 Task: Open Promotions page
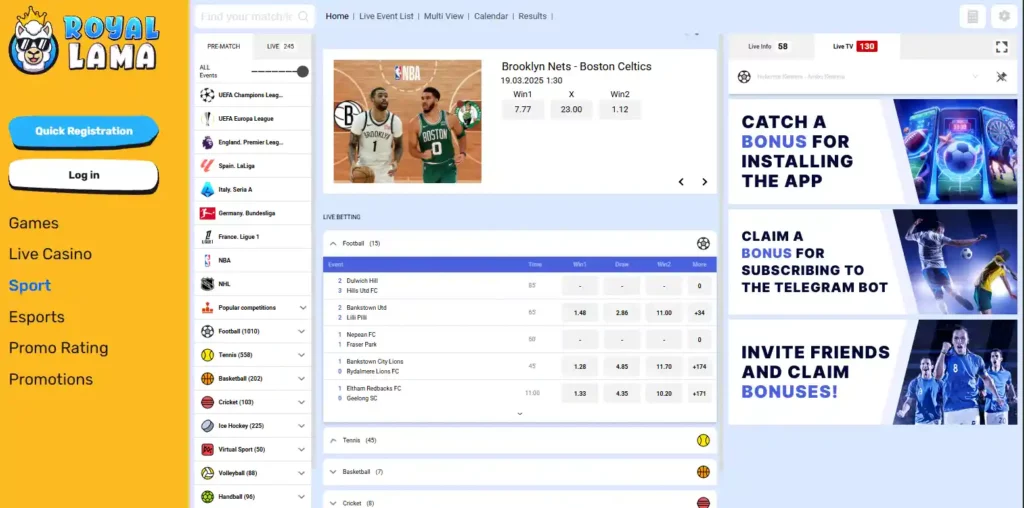pos(51,379)
